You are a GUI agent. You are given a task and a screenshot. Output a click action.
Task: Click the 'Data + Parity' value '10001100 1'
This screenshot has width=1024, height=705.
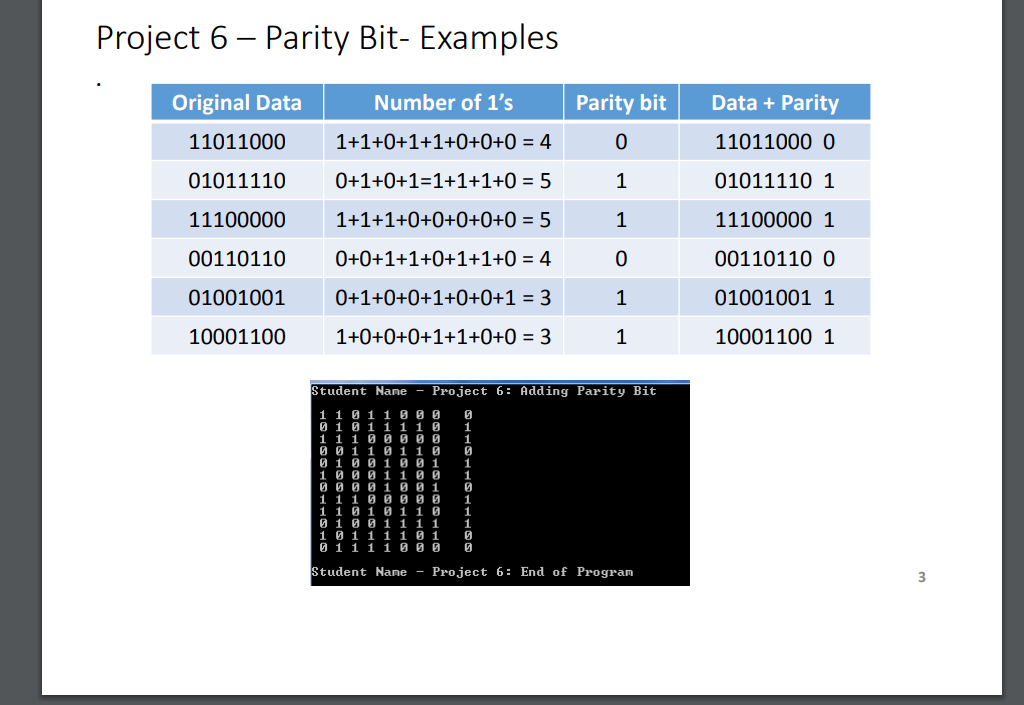coord(774,336)
